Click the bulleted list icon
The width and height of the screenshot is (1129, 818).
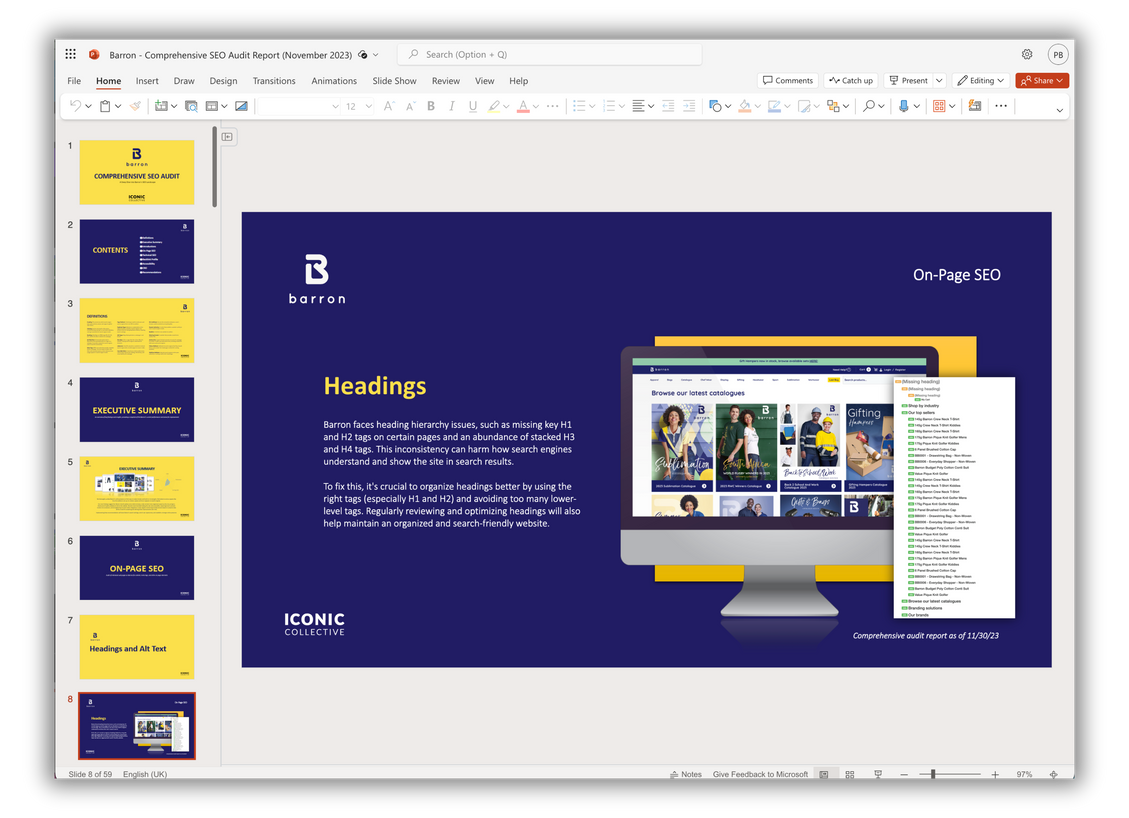(x=579, y=106)
